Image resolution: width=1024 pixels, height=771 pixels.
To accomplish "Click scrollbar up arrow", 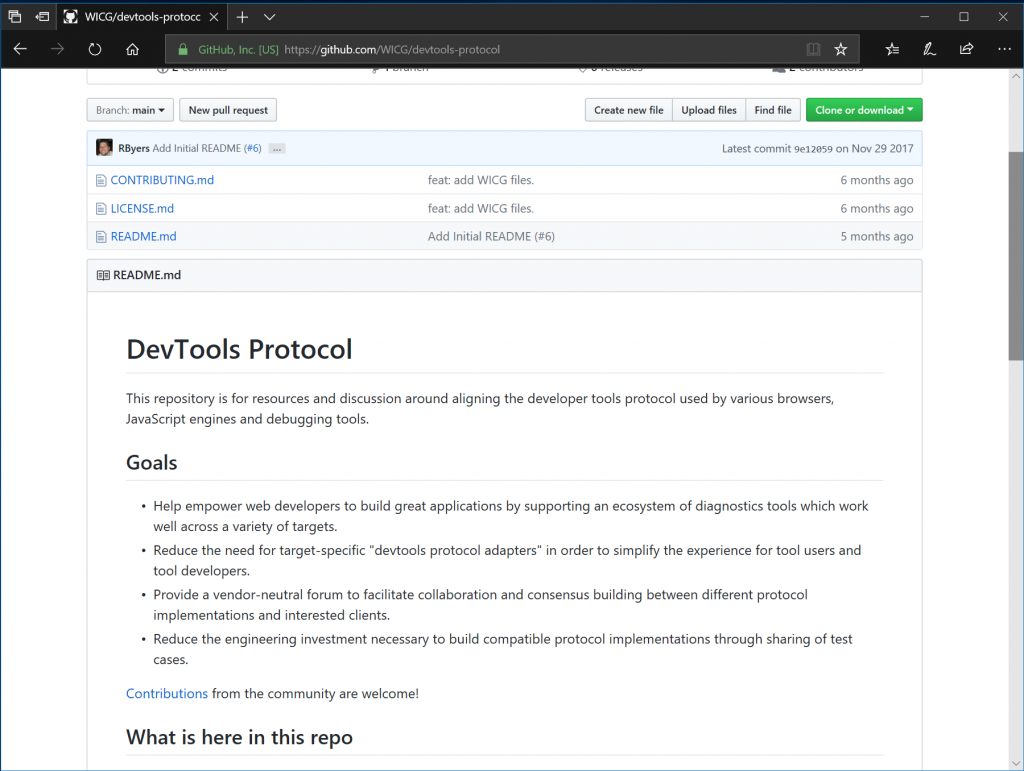I will pos(1016,76).
